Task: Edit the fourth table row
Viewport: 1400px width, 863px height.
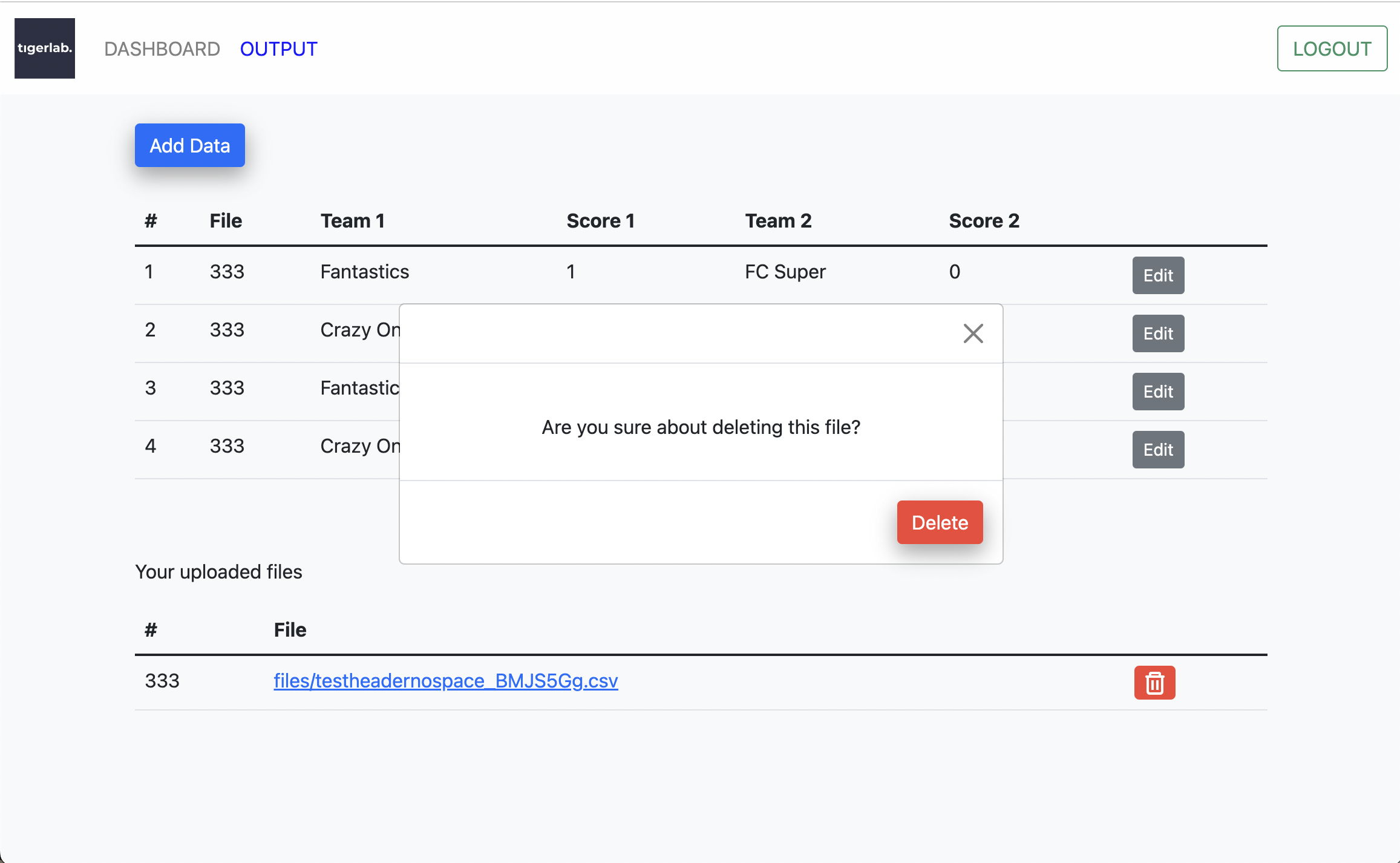Action: click(1158, 450)
